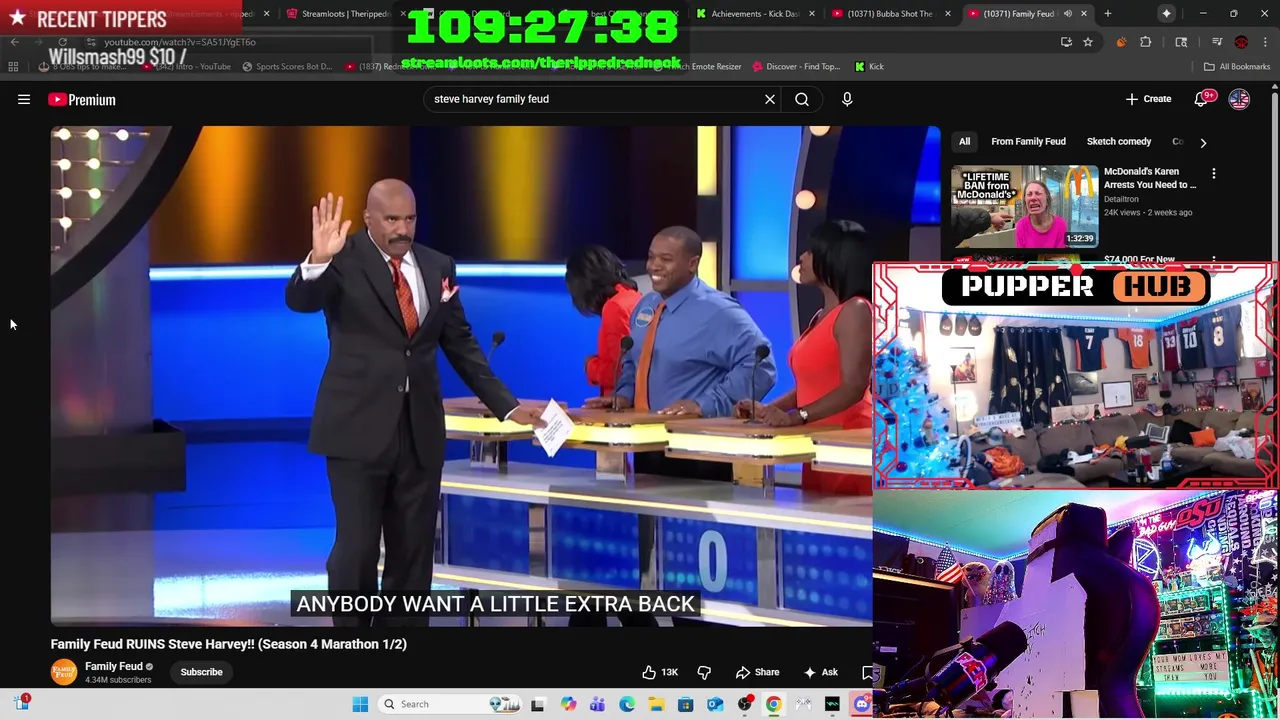The height and width of the screenshot is (720, 1280).
Task: Click the Ask button
Action: (x=820, y=672)
